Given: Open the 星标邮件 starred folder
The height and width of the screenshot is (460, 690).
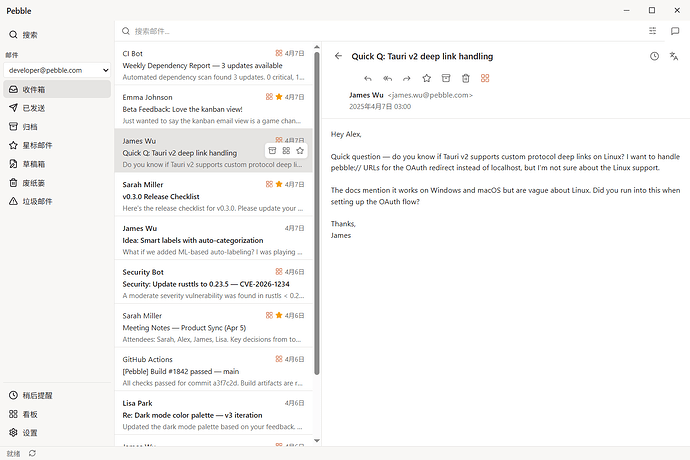Looking at the screenshot, I should pyautogui.click(x=57, y=145).
